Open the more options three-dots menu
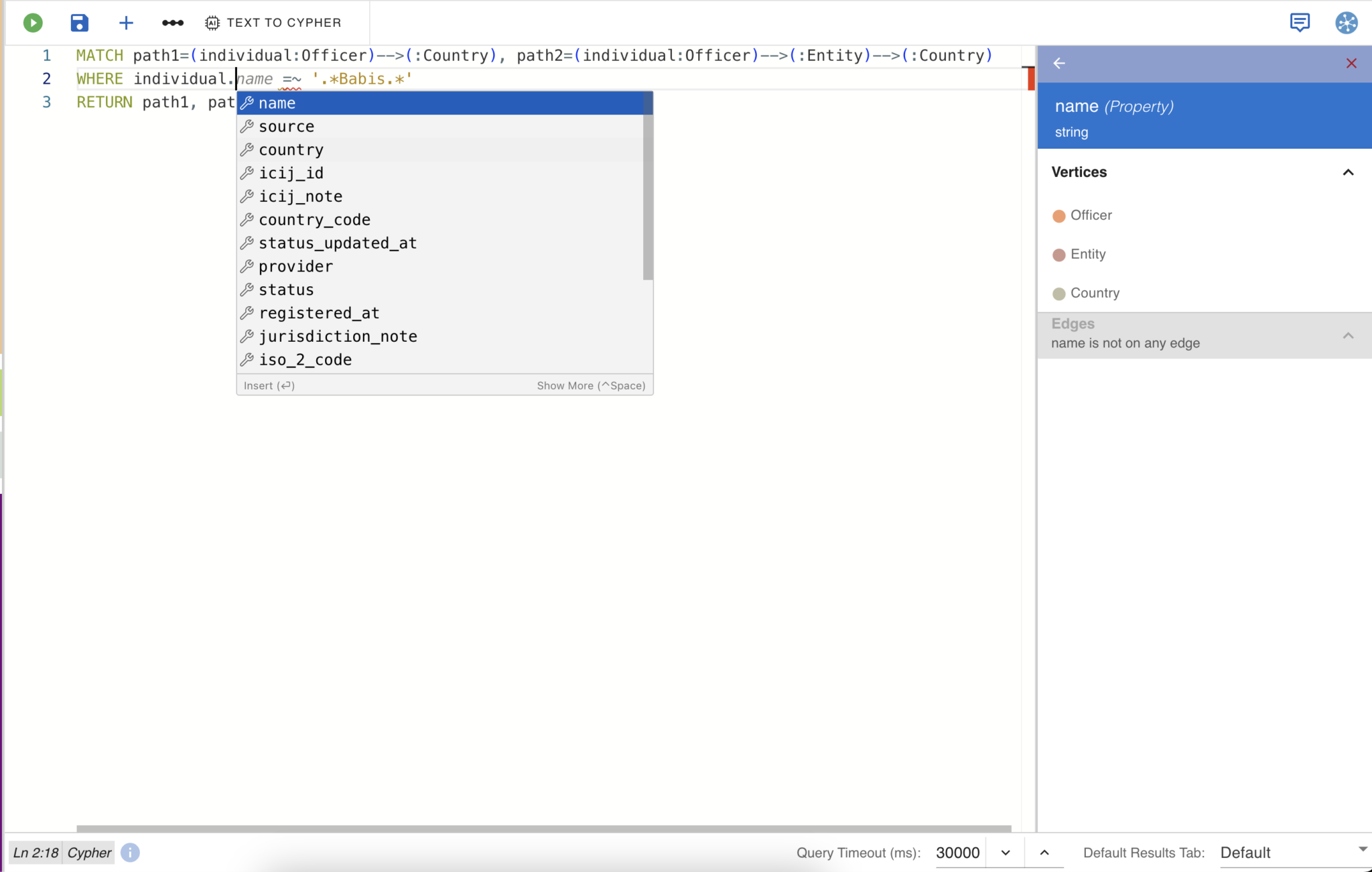The width and height of the screenshot is (1372, 872). coord(172,23)
